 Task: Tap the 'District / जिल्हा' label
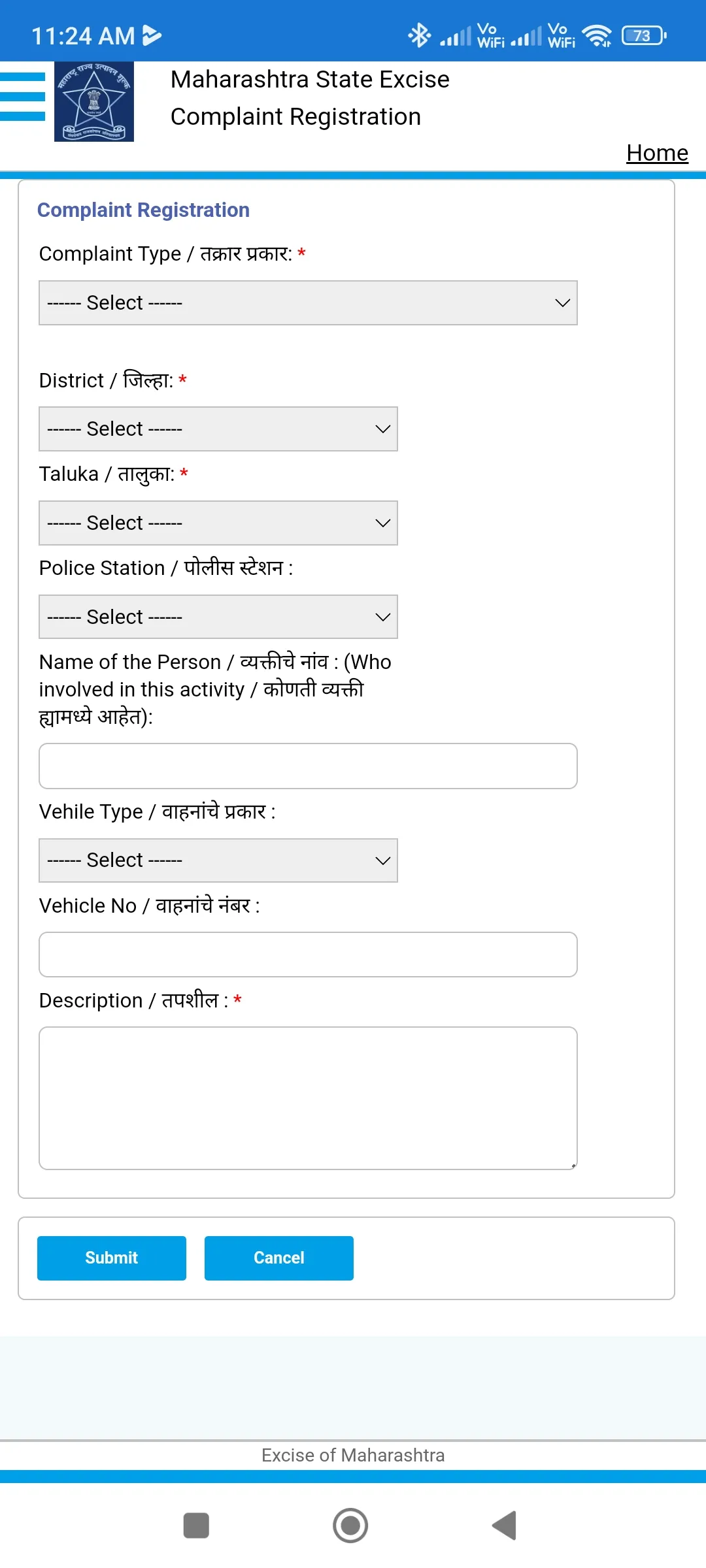(106, 380)
